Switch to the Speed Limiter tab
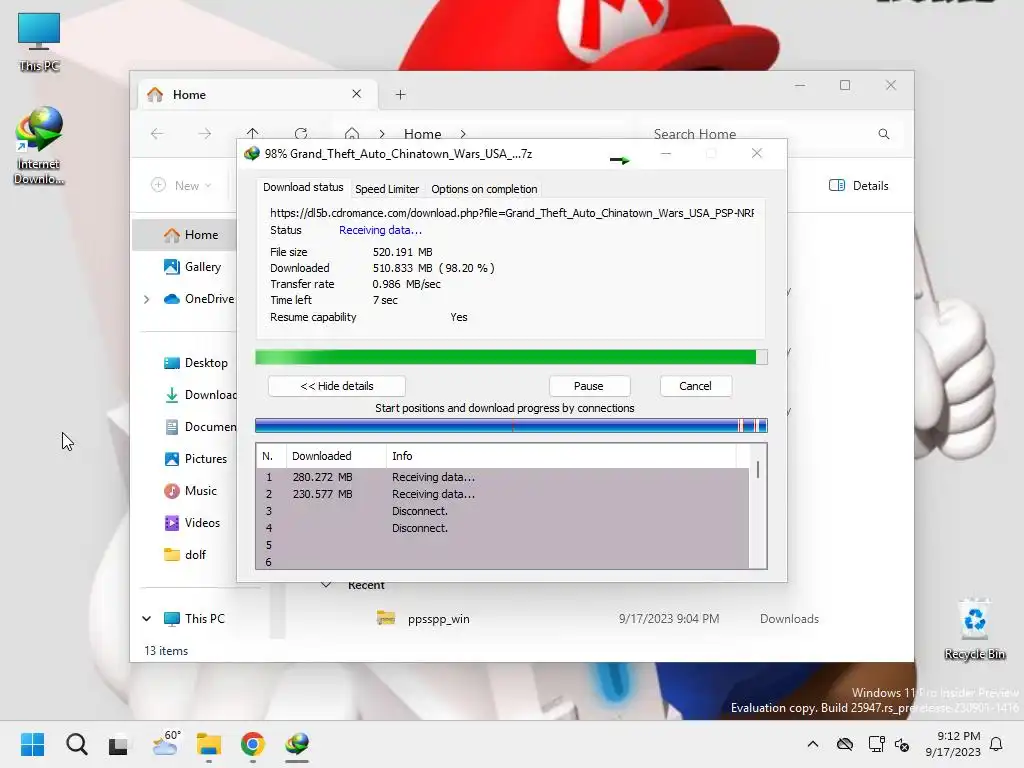The image size is (1024, 768). [x=387, y=189]
